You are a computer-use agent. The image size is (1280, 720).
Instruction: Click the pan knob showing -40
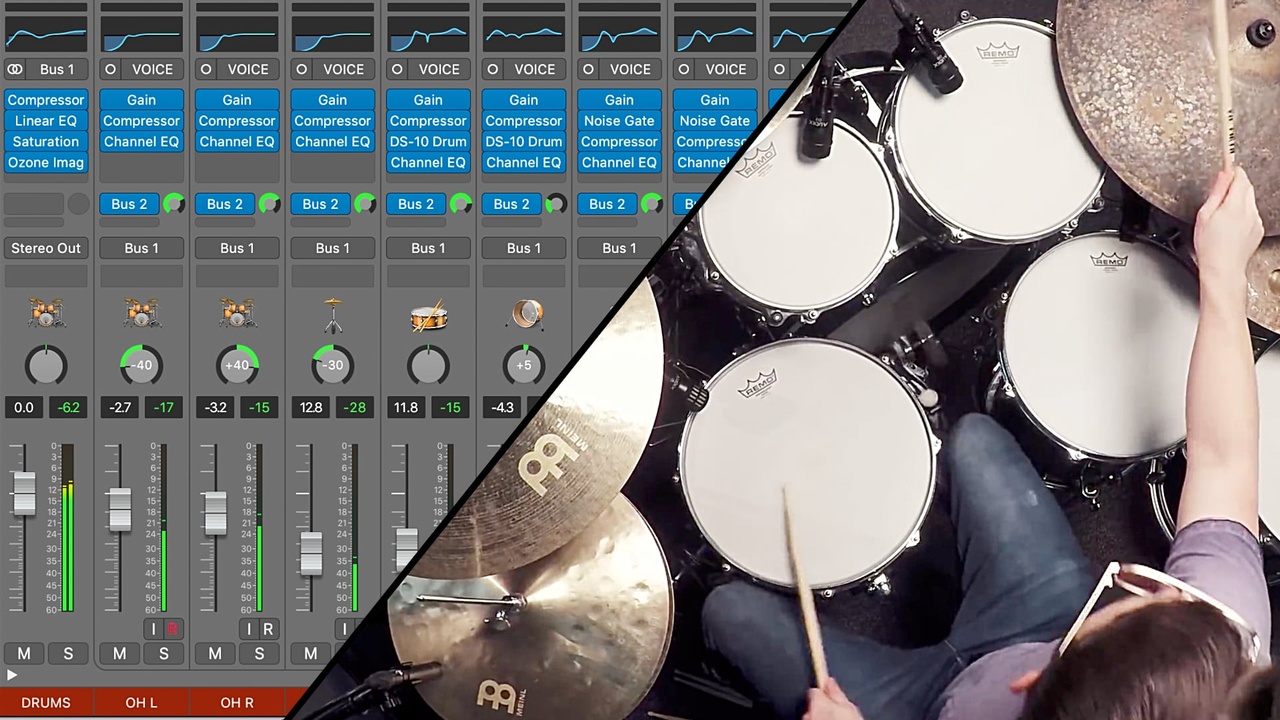point(141,365)
